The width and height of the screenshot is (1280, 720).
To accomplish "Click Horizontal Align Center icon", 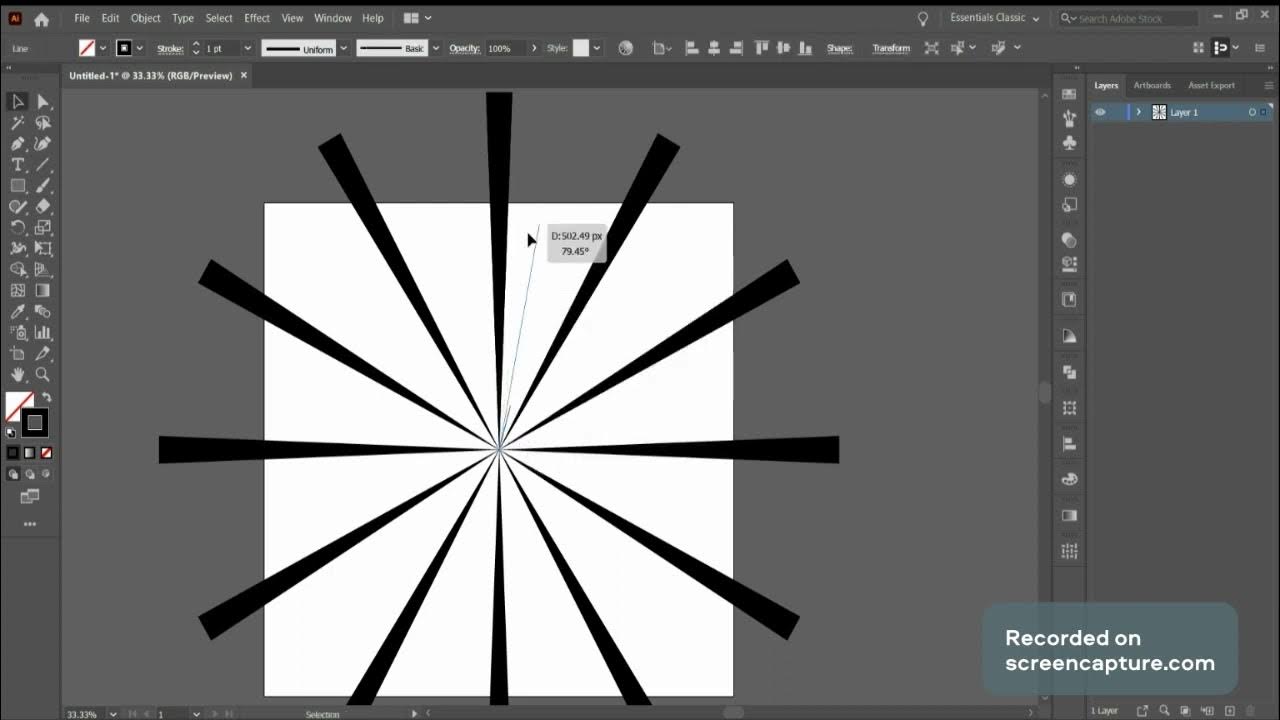I will (x=714, y=48).
